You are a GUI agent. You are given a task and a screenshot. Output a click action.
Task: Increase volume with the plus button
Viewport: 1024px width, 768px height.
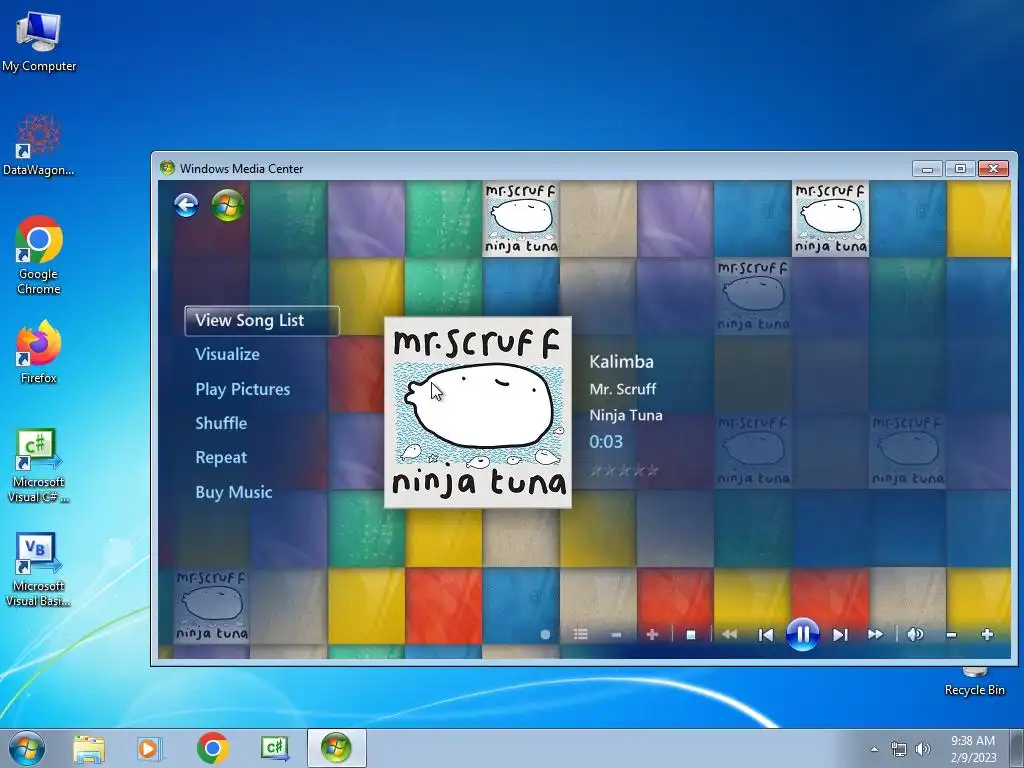987,634
